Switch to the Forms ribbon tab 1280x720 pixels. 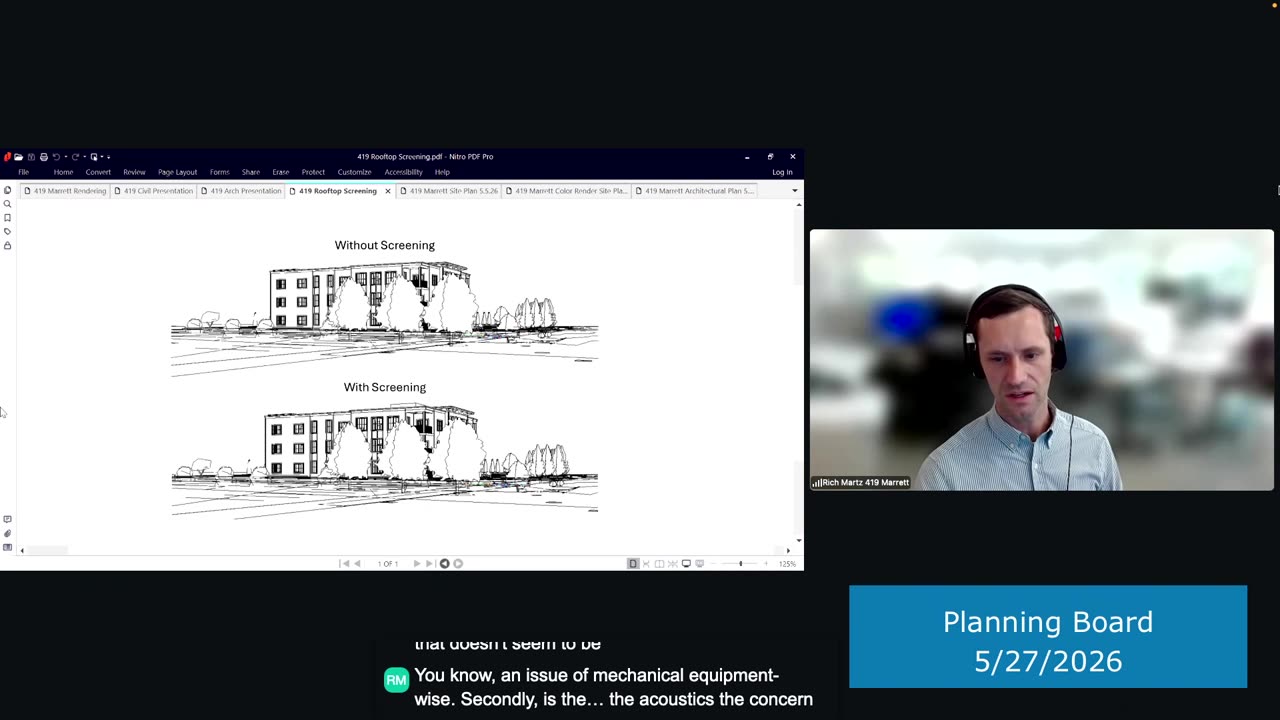(x=219, y=172)
